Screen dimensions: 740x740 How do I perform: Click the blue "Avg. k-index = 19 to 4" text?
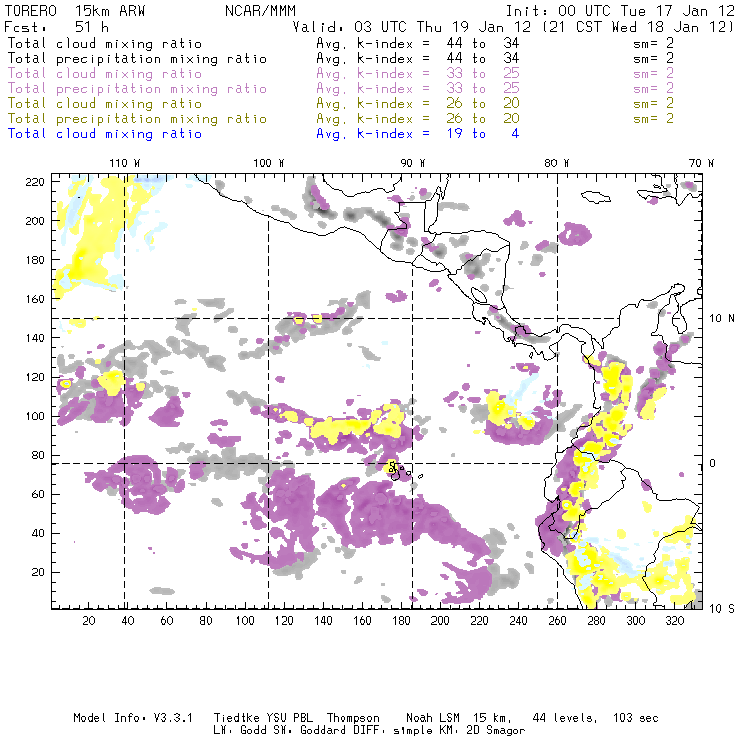(x=418, y=134)
